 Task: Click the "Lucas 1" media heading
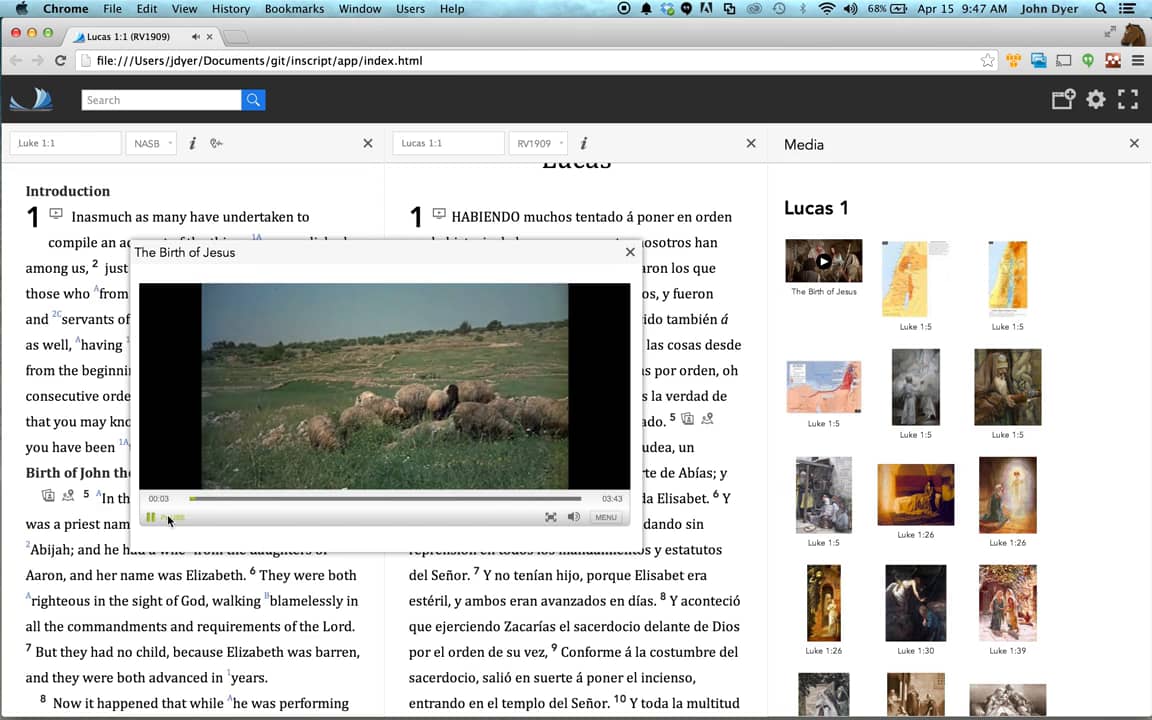pos(816,208)
